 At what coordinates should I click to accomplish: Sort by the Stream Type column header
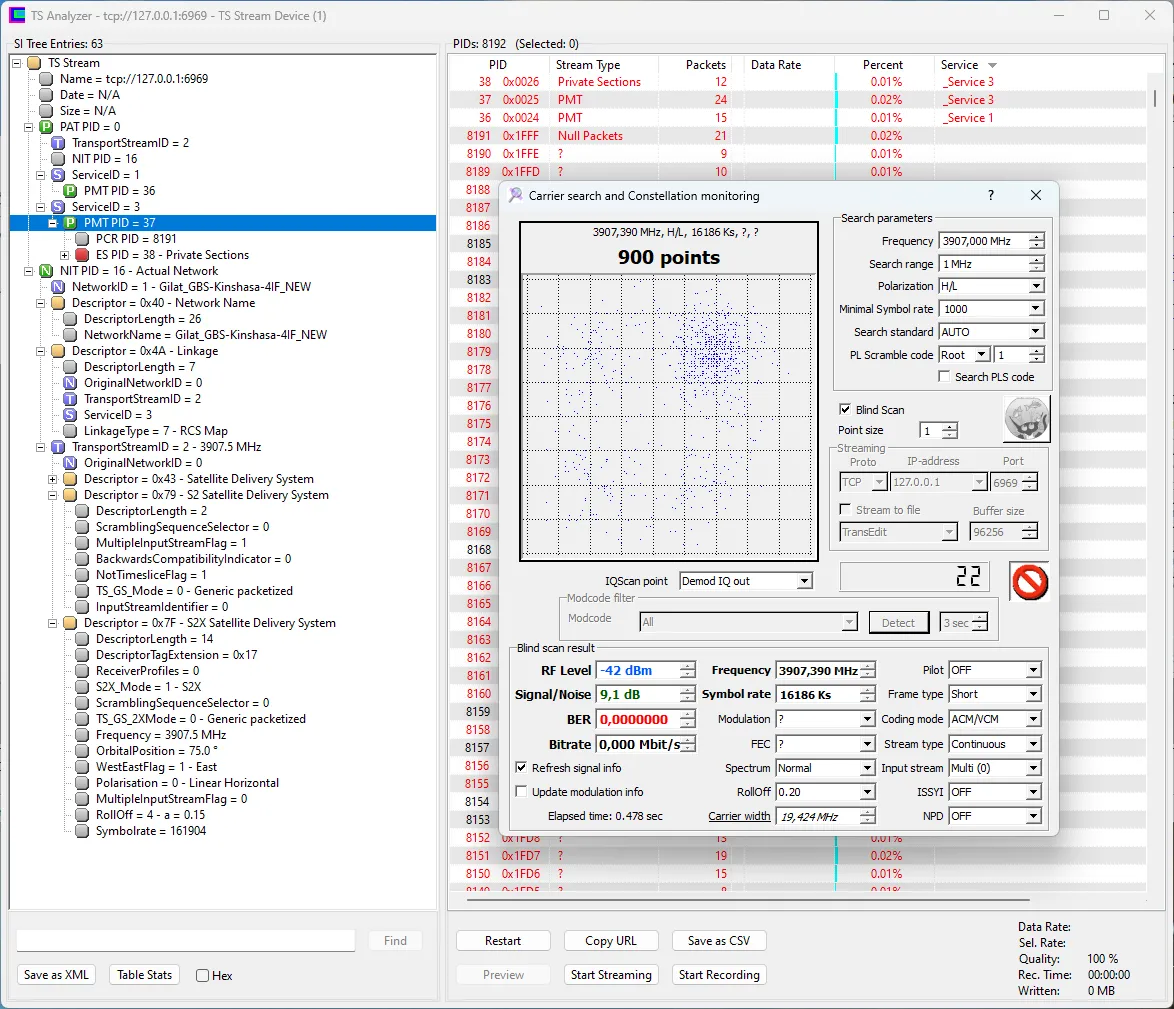tap(588, 65)
